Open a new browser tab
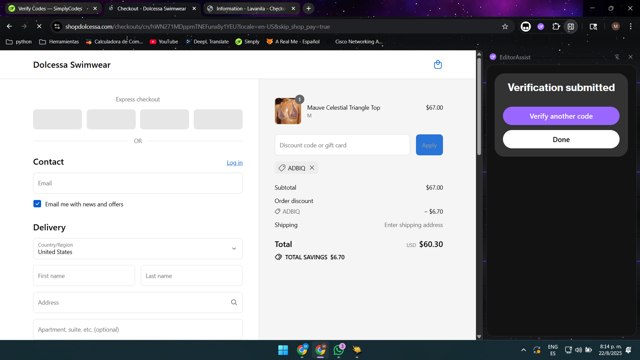 coord(309,8)
